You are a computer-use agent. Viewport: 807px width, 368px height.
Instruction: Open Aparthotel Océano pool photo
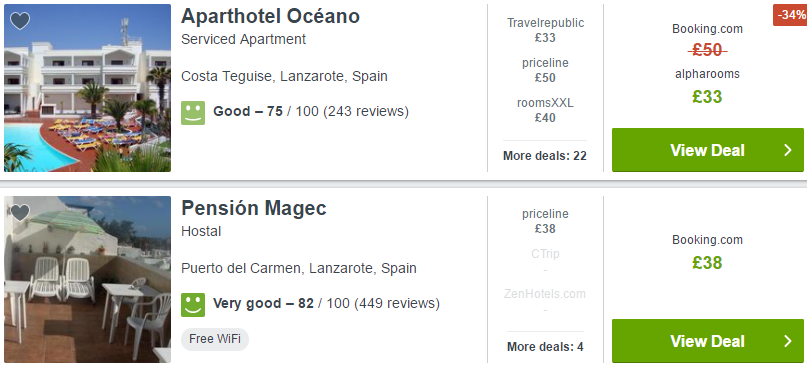87,88
